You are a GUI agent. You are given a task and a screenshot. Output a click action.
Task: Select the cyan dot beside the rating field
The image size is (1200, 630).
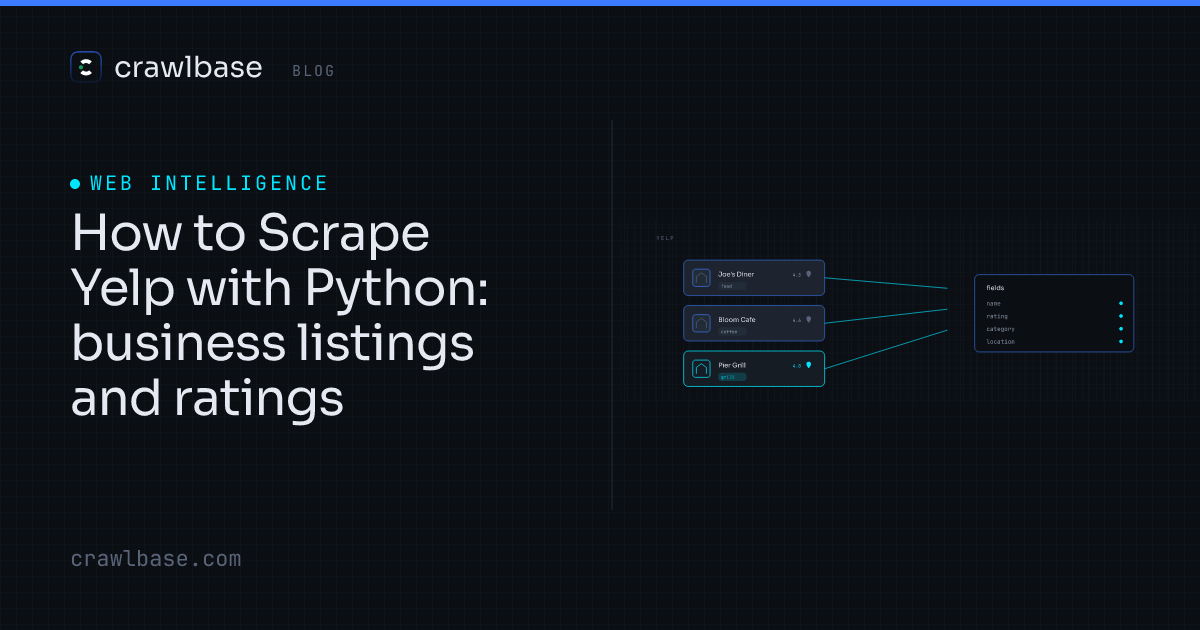pyautogui.click(x=1121, y=316)
